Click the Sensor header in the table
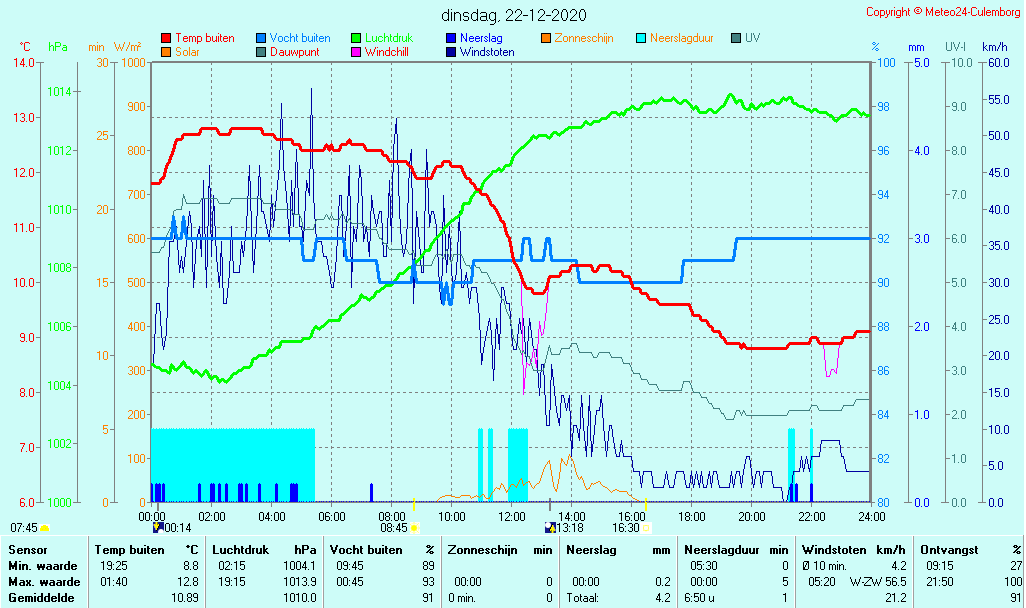This screenshot has width=1026, height=608. (27, 550)
